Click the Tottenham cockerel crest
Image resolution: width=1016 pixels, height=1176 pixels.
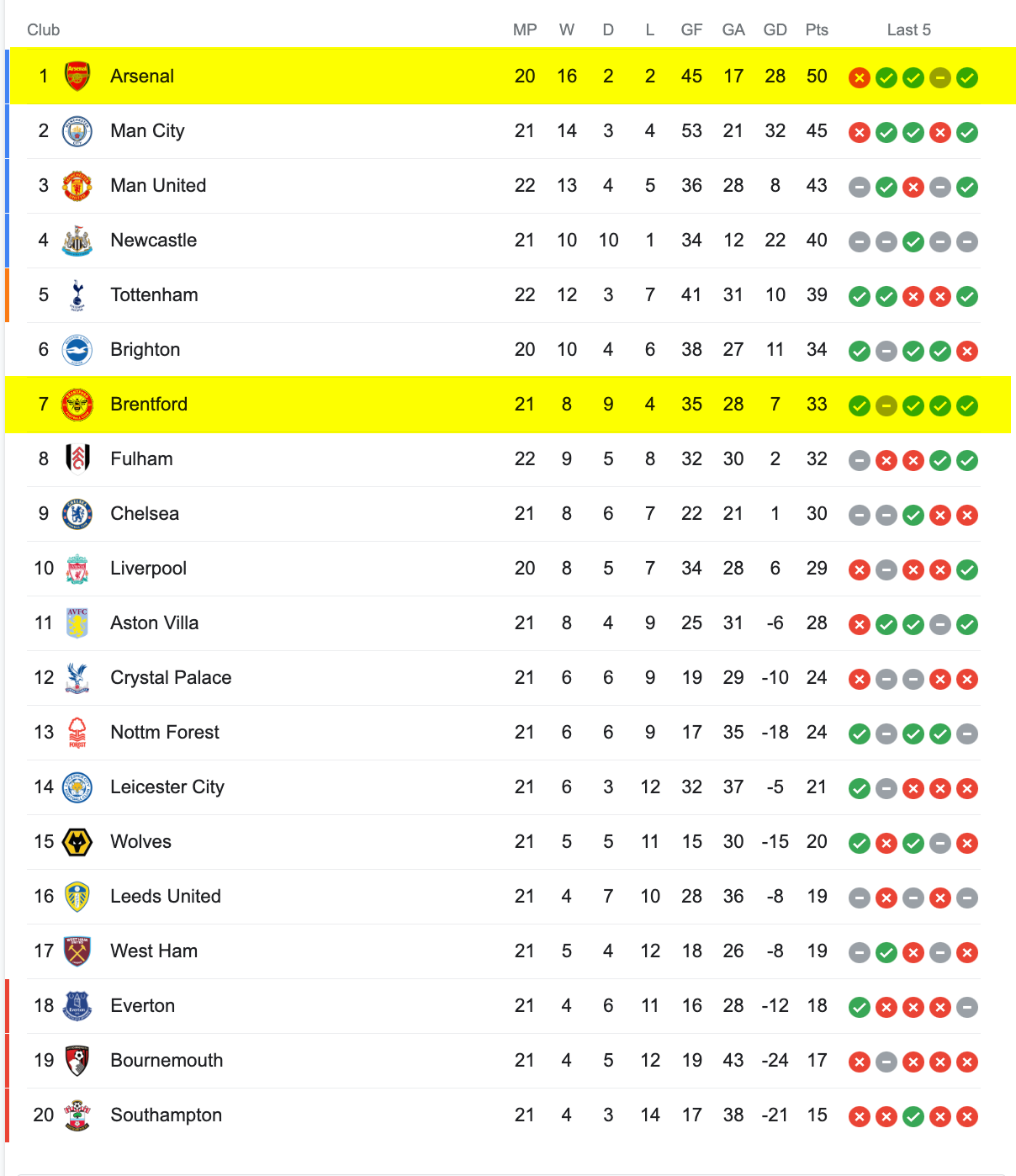tap(77, 295)
